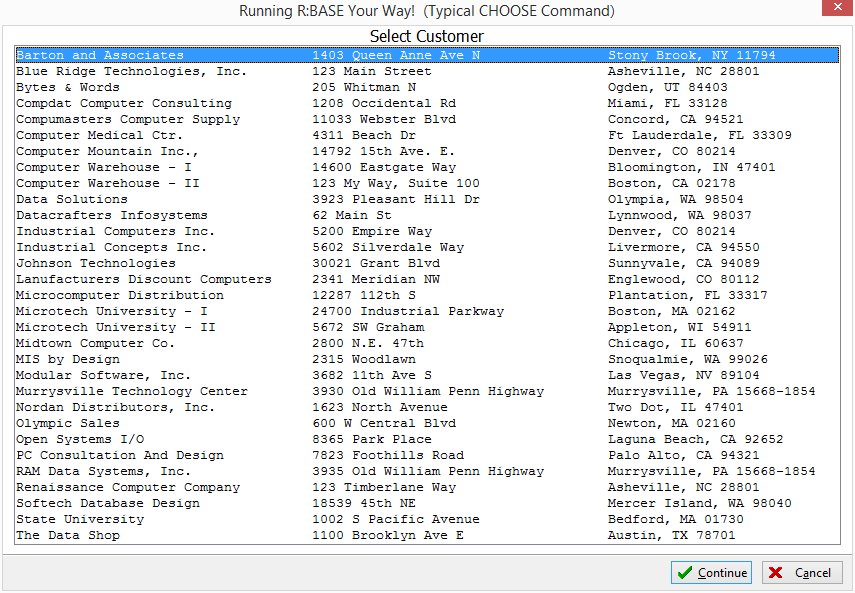
Task: Select RAM Data Systems, Inc. row
Action: tap(103, 472)
